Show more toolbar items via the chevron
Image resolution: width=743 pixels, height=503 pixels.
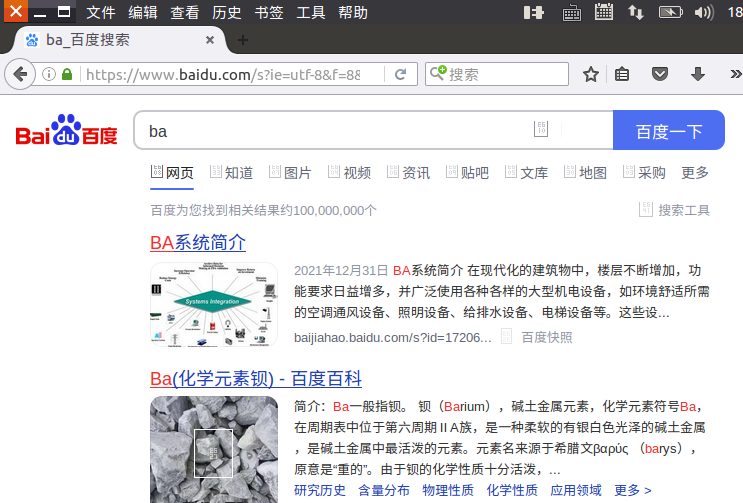[735, 74]
